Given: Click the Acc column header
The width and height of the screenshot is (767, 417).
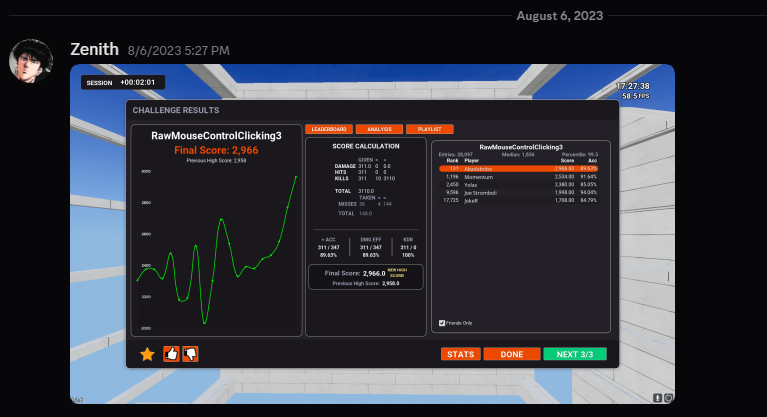Looking at the screenshot, I should (x=592, y=161).
